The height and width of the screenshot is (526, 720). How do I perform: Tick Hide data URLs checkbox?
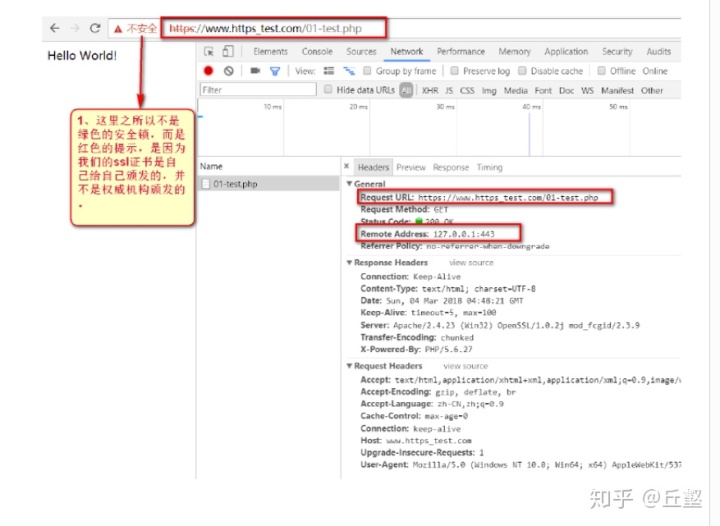(328, 90)
